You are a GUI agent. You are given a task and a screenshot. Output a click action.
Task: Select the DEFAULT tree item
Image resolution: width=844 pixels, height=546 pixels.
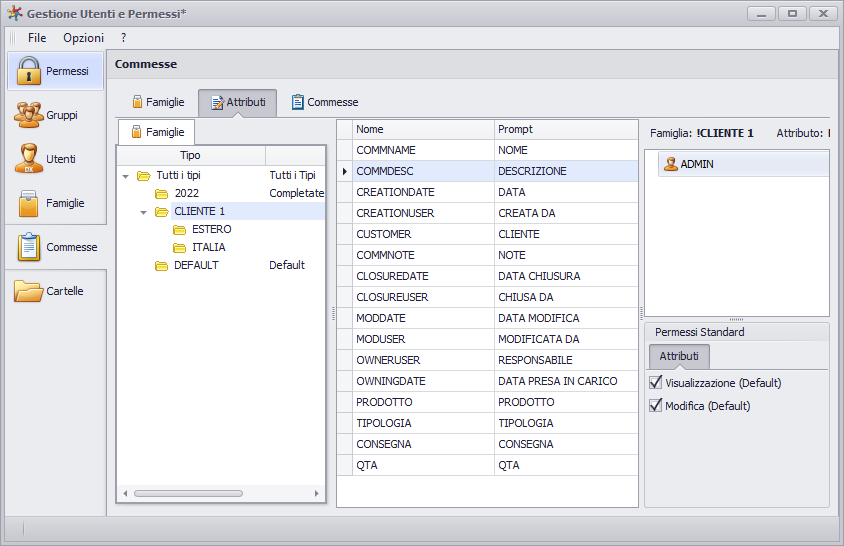coord(196,265)
